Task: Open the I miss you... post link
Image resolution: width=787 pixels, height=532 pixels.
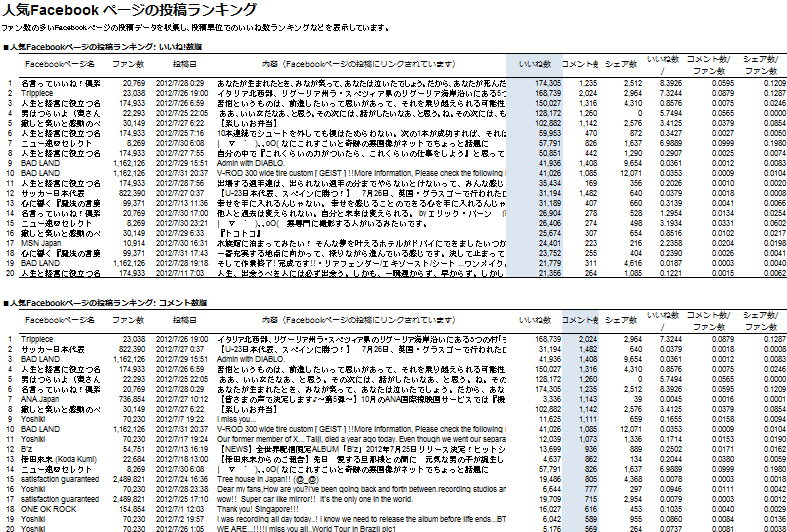Action: (236, 419)
